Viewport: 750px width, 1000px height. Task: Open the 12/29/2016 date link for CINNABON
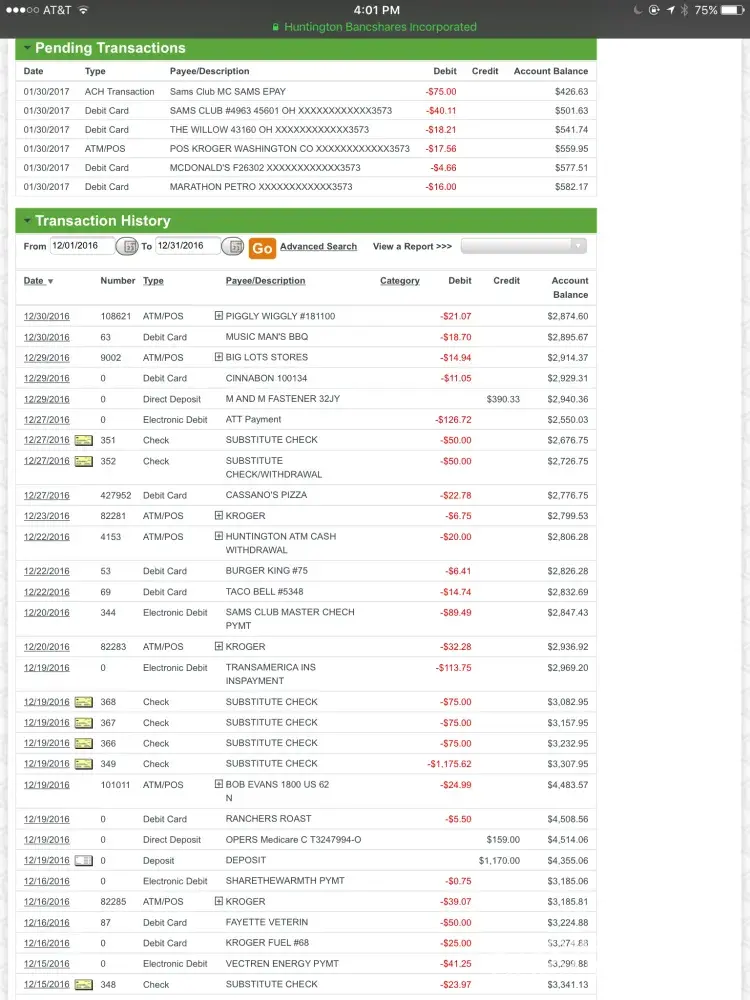[47, 378]
